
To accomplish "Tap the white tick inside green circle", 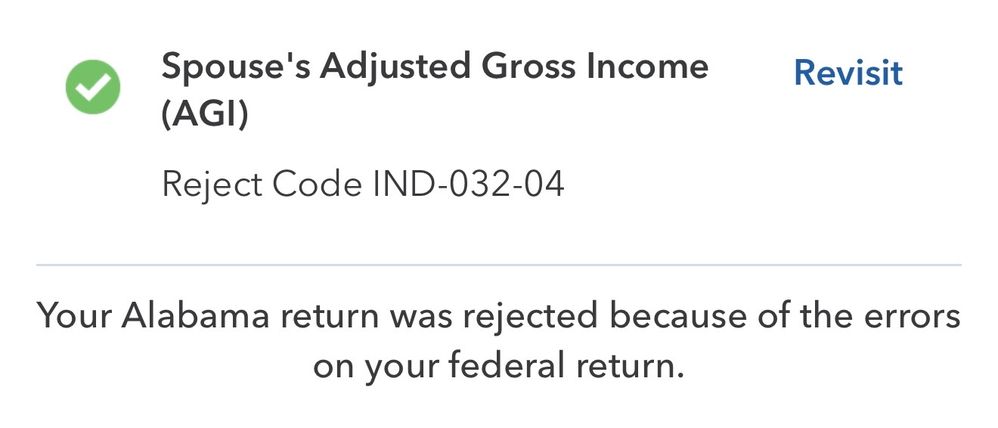I will coord(93,87).
